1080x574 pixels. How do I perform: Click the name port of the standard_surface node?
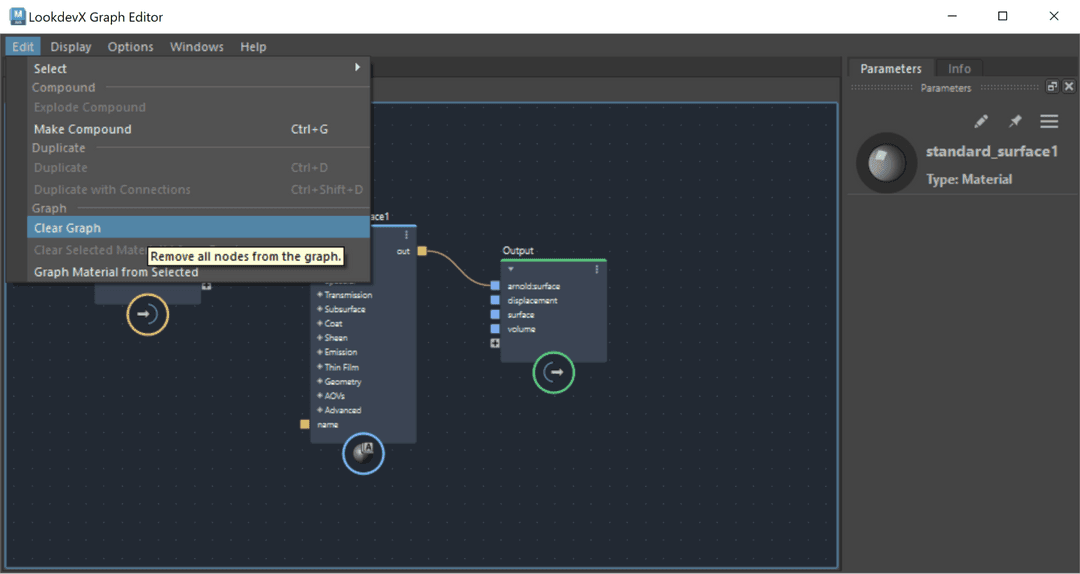click(304, 424)
